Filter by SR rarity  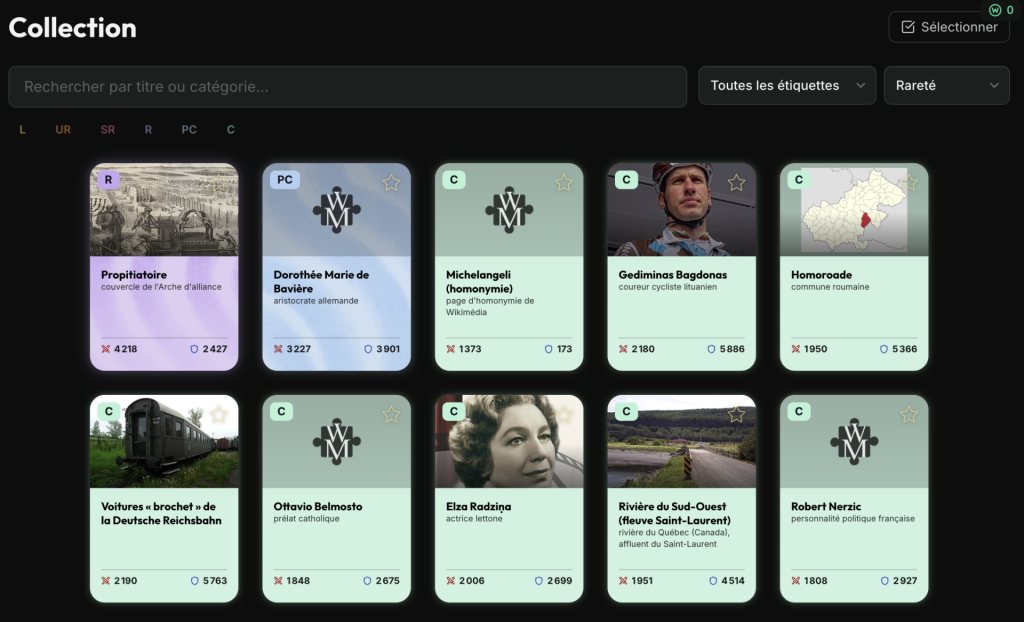[108, 129]
